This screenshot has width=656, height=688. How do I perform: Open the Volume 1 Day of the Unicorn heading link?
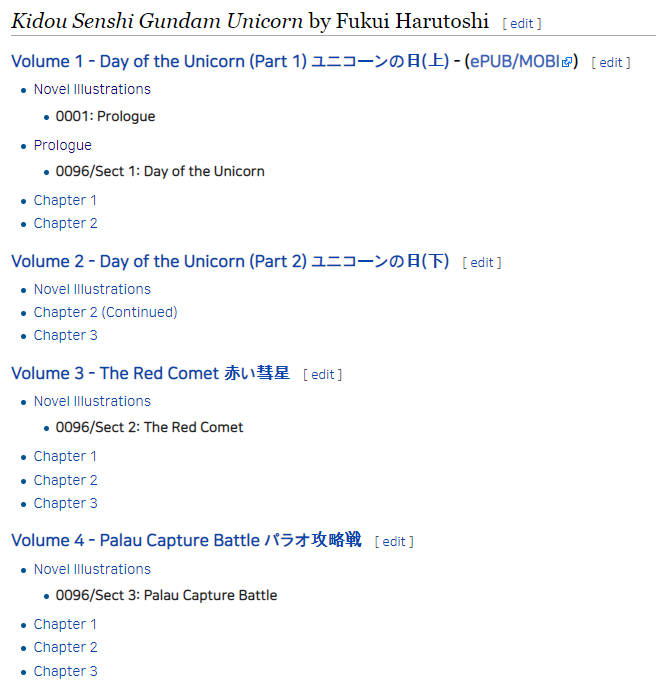[x=230, y=61]
